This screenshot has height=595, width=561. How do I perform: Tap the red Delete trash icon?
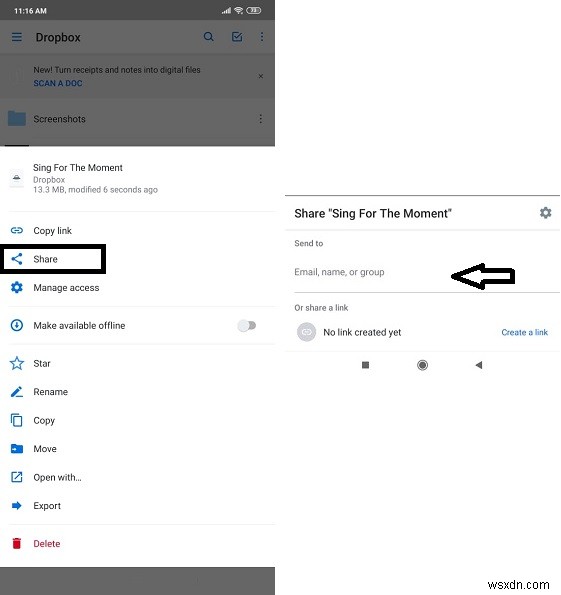coord(17,544)
